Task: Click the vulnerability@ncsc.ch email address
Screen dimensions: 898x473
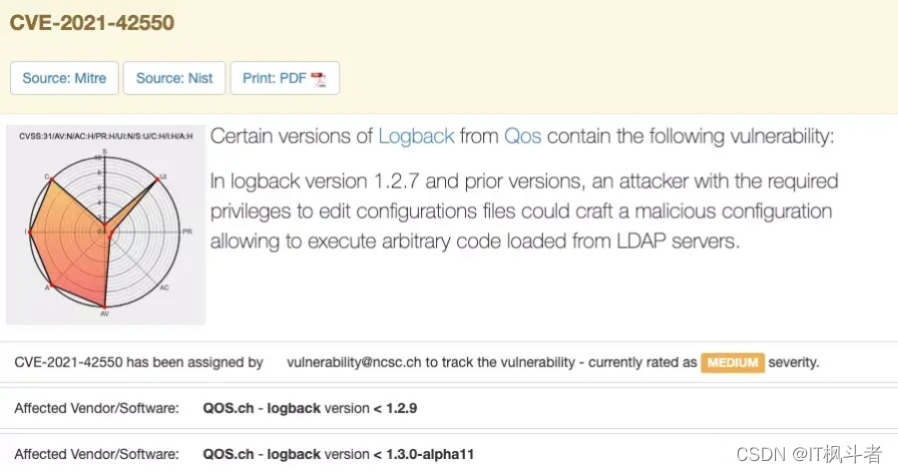Action: tap(353, 362)
